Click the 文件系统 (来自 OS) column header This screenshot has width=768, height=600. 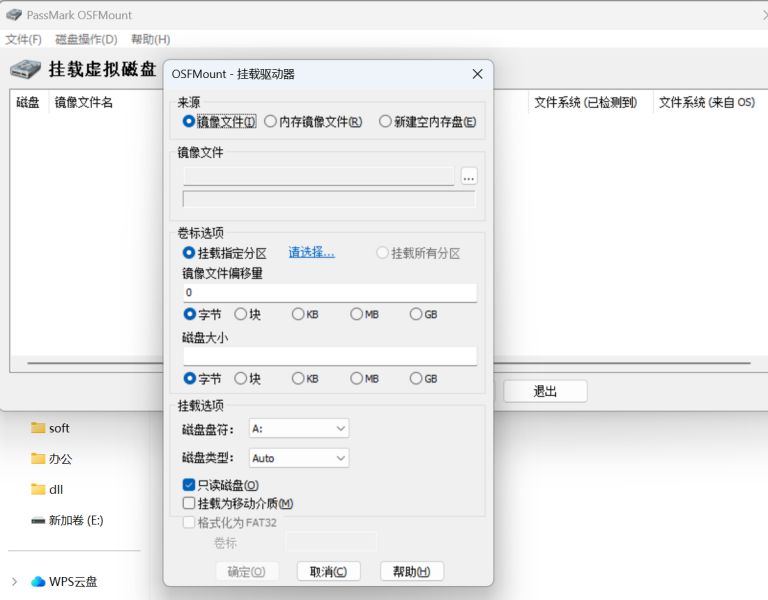[x=707, y=102]
